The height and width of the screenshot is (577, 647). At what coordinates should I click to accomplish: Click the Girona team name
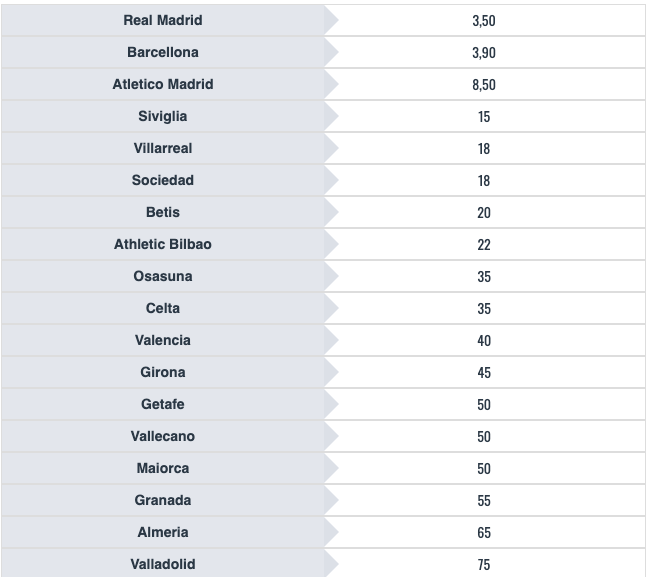tap(162, 372)
